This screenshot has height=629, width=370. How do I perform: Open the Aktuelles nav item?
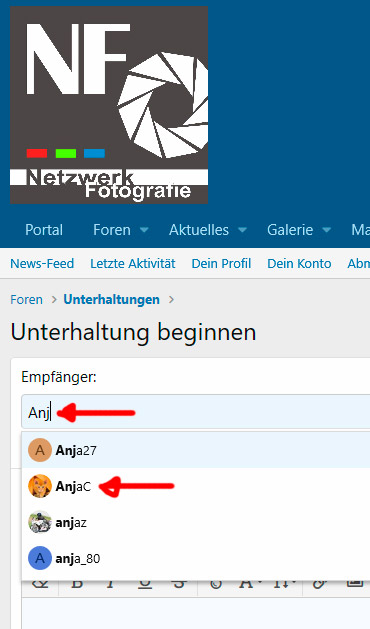[199, 230]
